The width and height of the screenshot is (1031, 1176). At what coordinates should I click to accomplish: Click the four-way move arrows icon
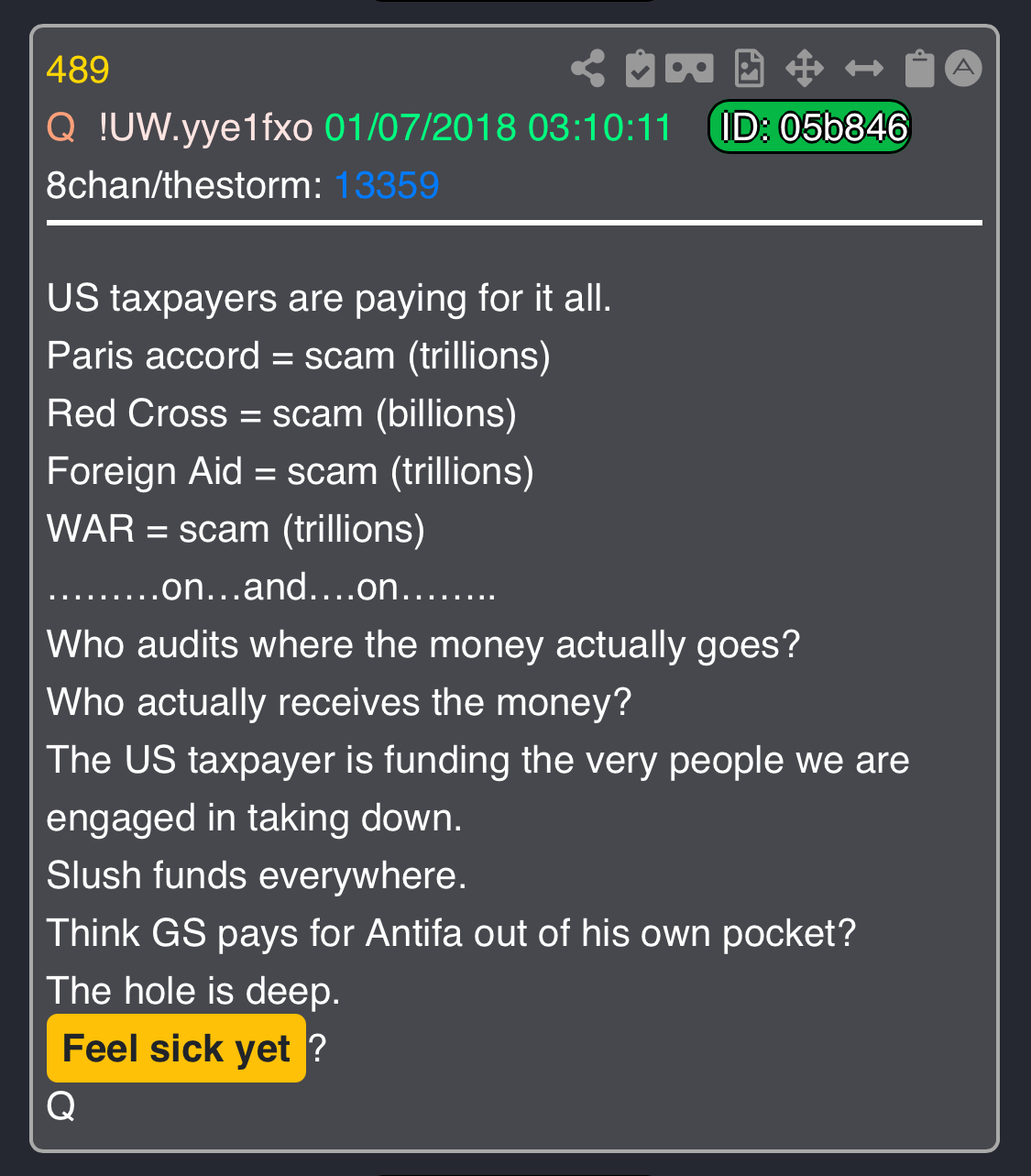coord(805,69)
